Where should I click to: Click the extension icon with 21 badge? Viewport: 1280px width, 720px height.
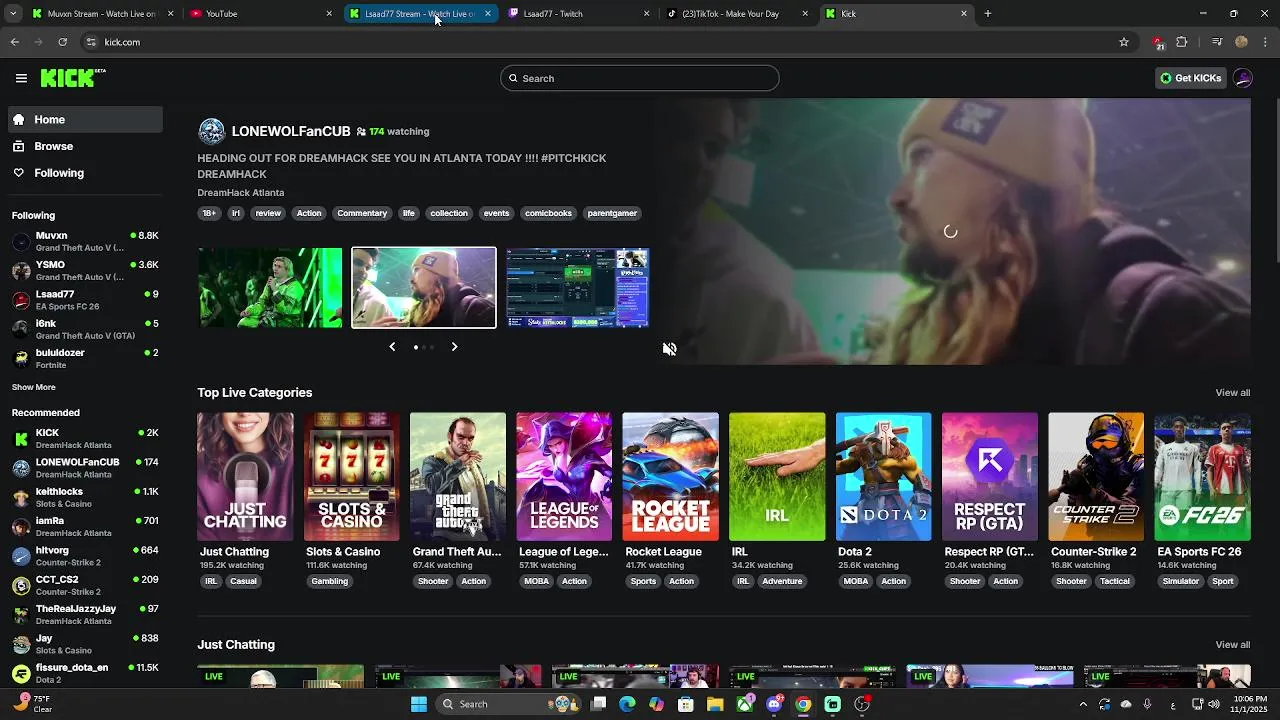pos(1158,43)
